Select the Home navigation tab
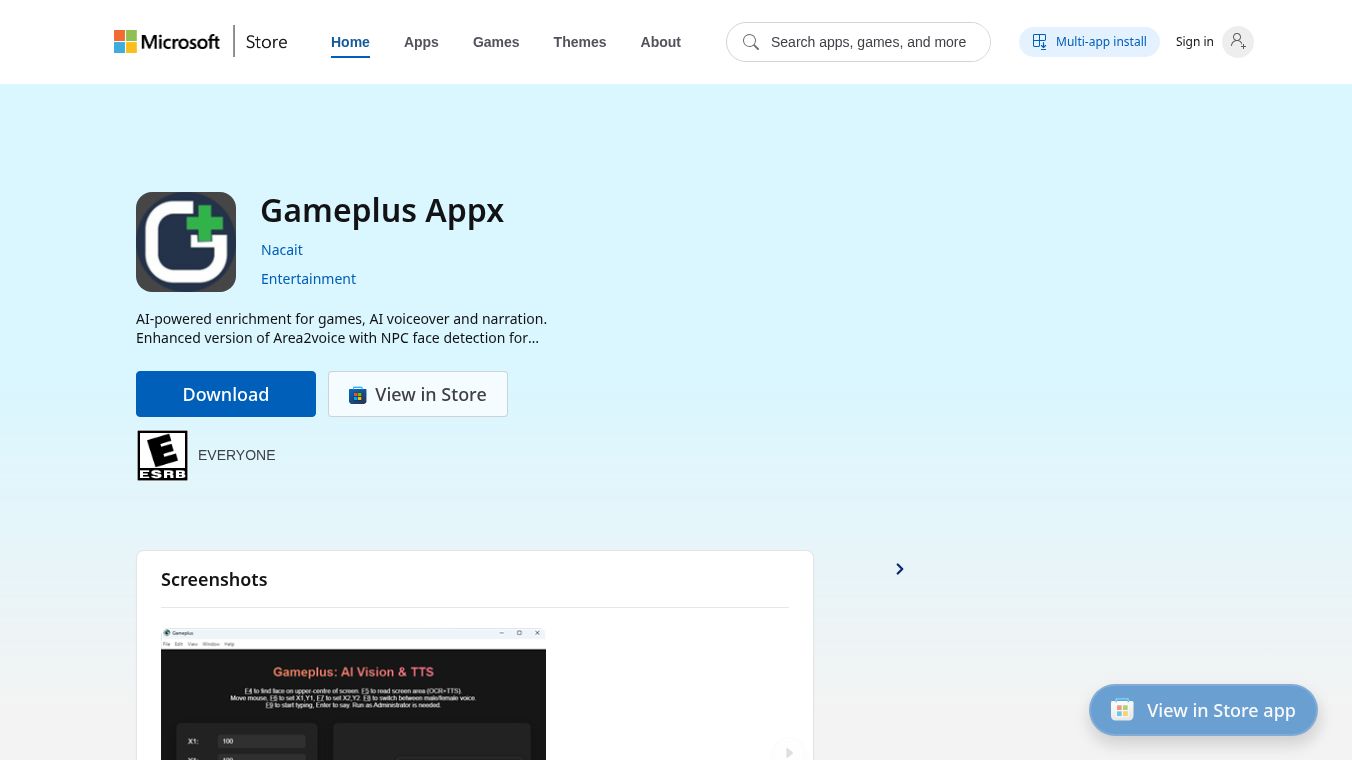Screen dimensions: 1352x760 [350, 42]
